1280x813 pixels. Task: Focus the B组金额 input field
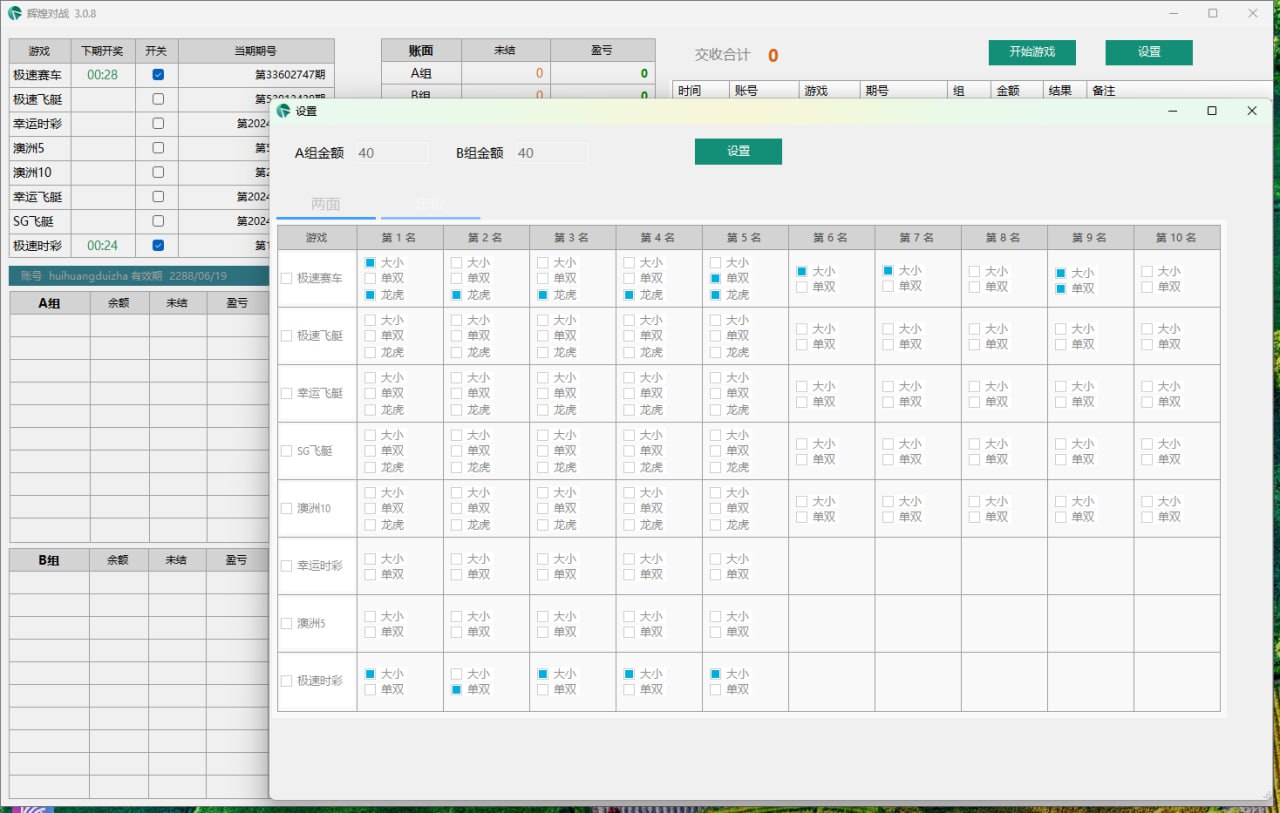[550, 153]
